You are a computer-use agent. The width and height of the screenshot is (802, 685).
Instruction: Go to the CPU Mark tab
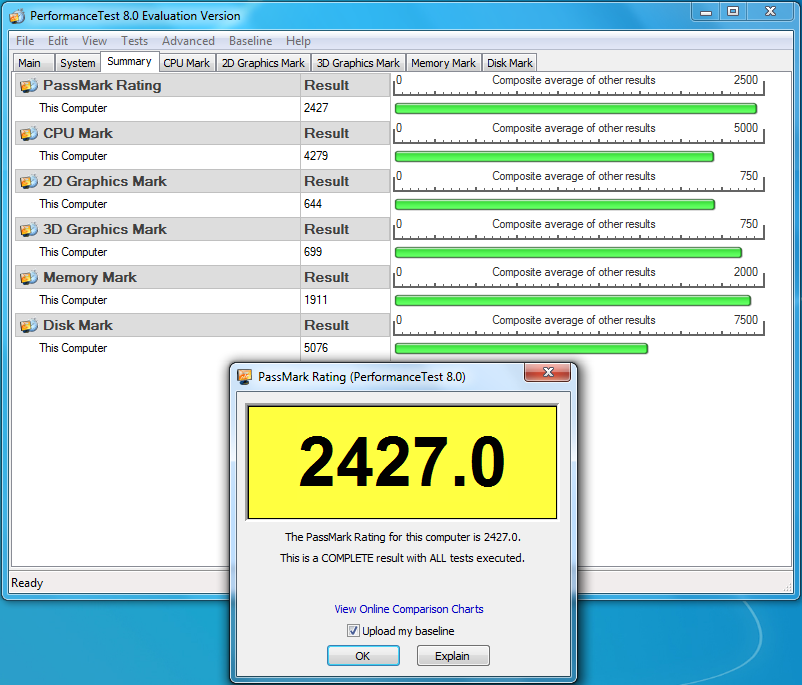[x=187, y=63]
